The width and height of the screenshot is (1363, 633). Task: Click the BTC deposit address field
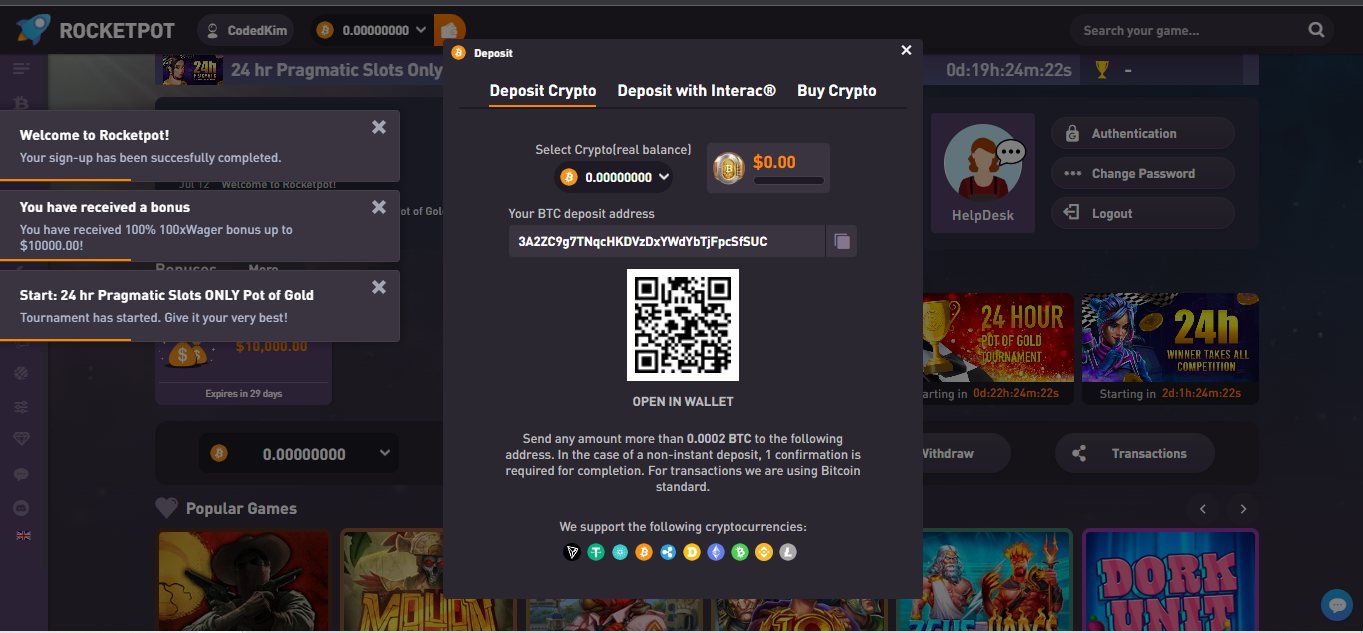coord(667,241)
